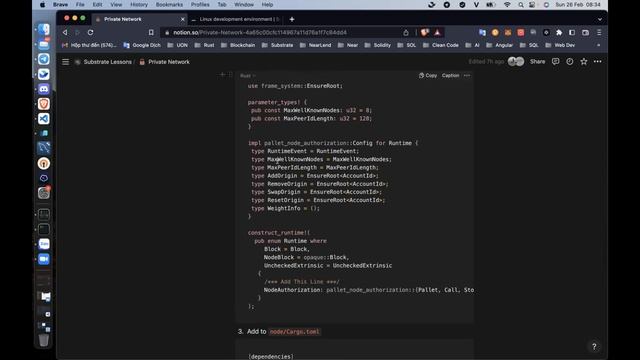
Task: Open the Web Dev bookmarks folder
Action: click(x=560, y=45)
